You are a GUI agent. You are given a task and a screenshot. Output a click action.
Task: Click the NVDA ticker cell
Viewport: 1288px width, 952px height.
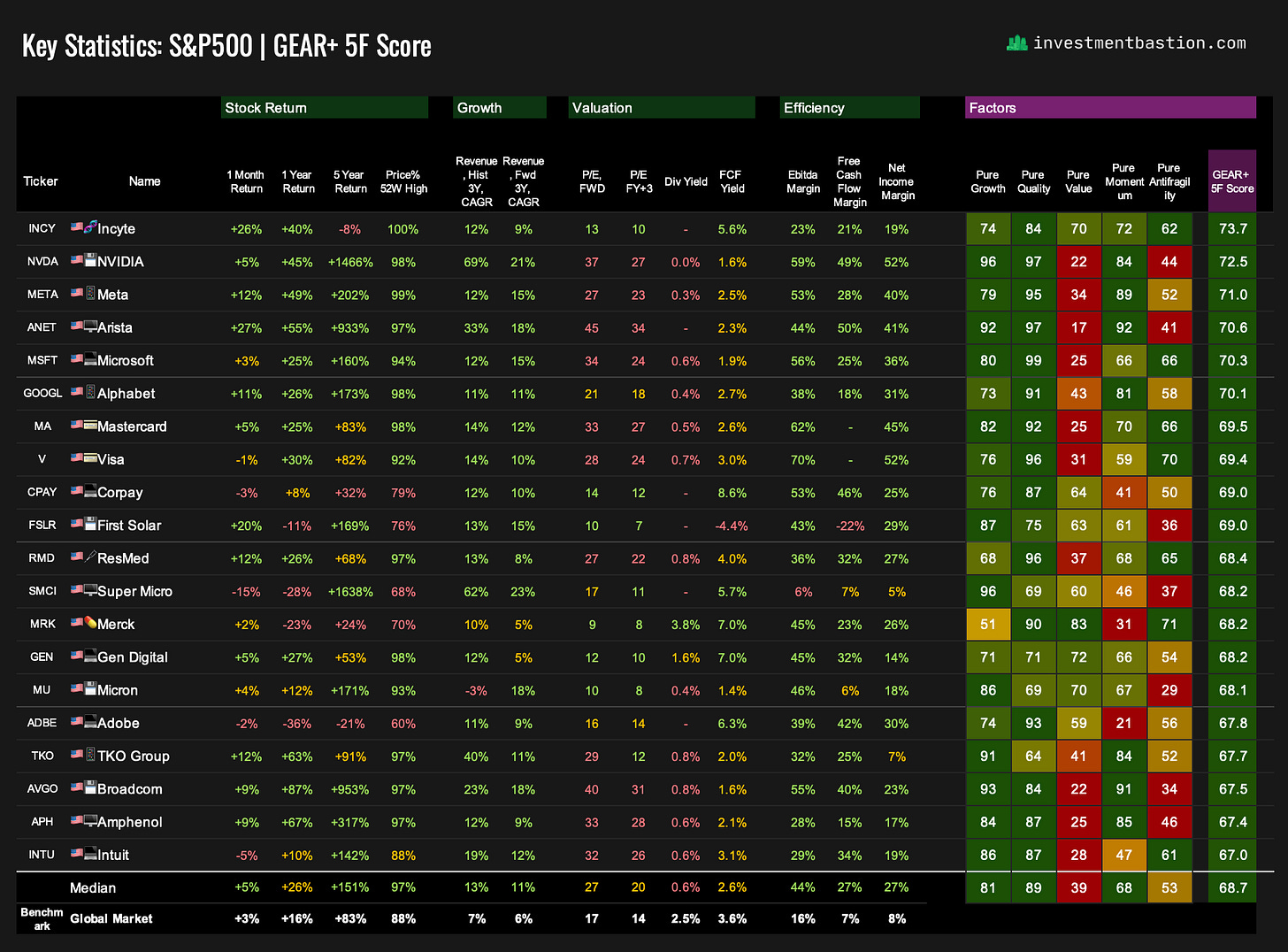coord(42,261)
